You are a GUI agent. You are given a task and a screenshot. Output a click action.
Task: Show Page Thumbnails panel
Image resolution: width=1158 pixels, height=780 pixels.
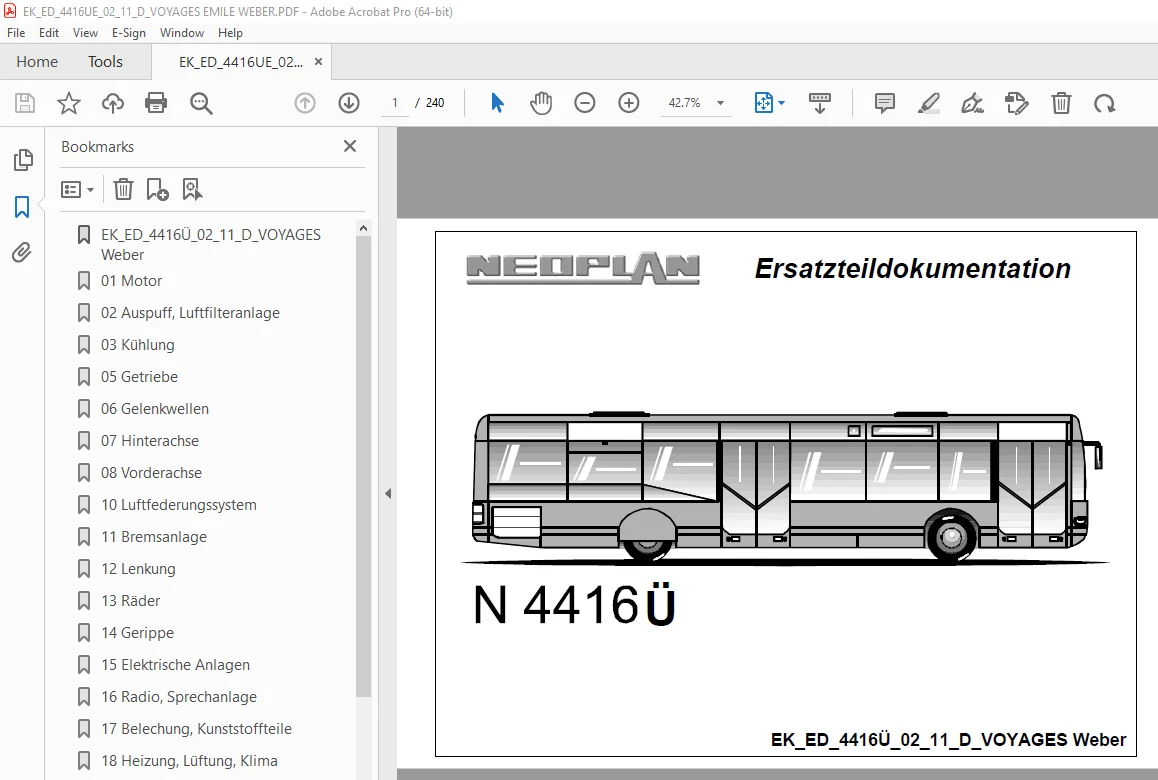[x=23, y=160]
